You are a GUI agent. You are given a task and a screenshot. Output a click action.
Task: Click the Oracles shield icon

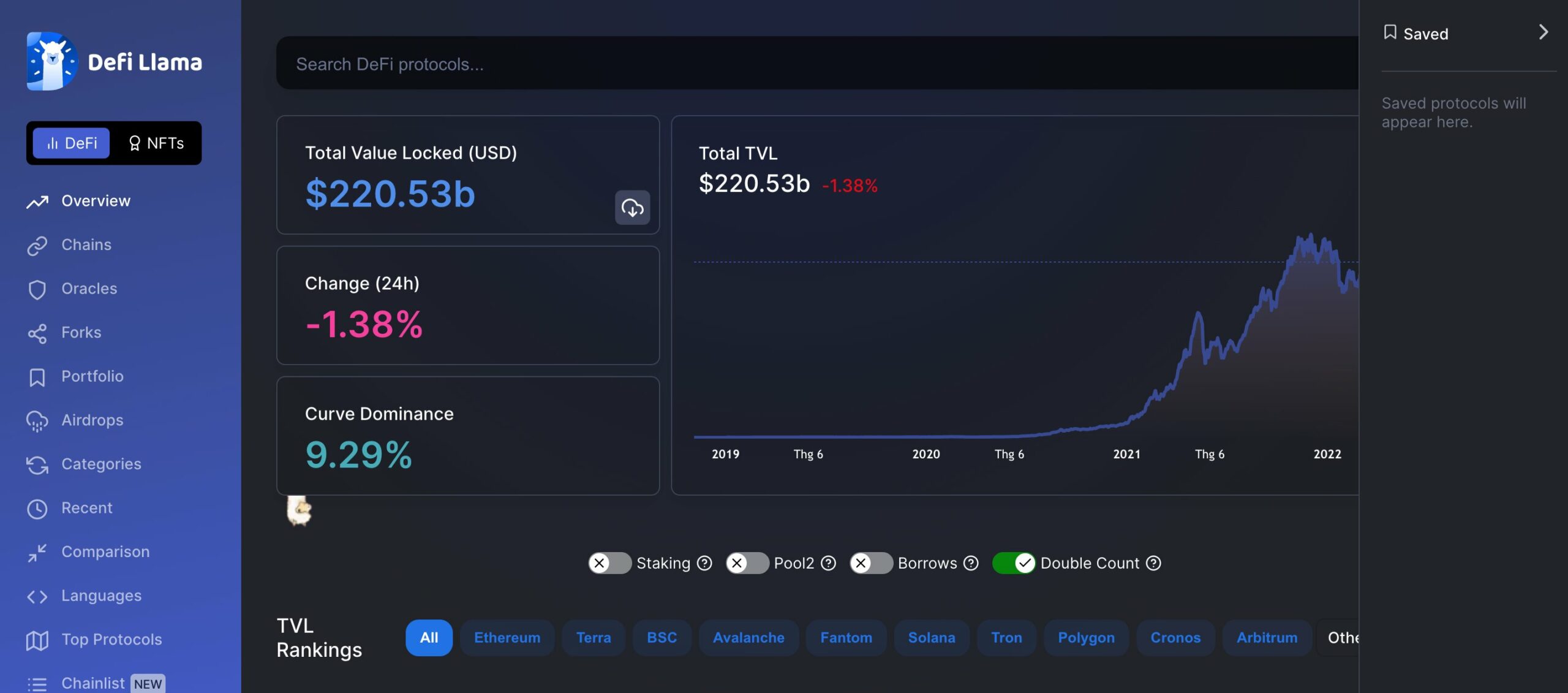[x=37, y=289]
